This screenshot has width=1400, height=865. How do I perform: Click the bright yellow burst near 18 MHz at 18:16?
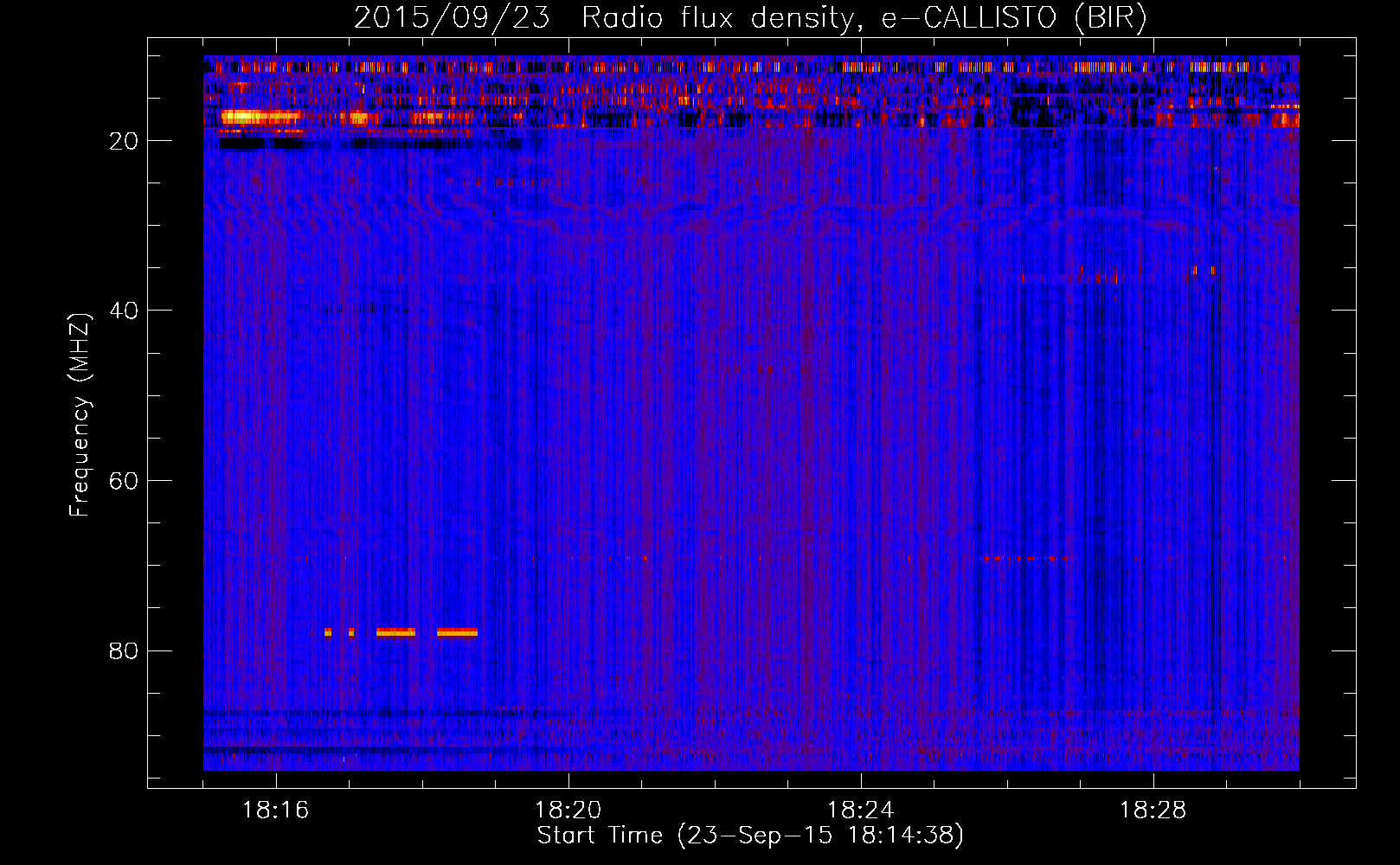tap(261, 117)
